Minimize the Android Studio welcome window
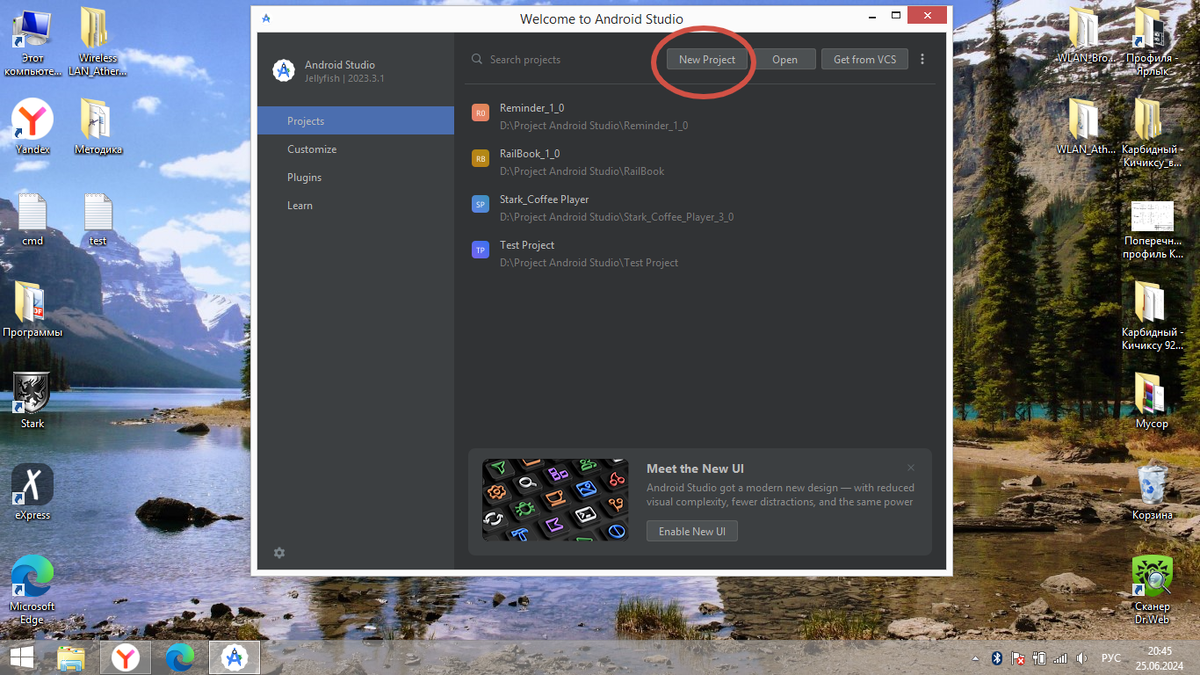1200x675 pixels. click(870, 16)
